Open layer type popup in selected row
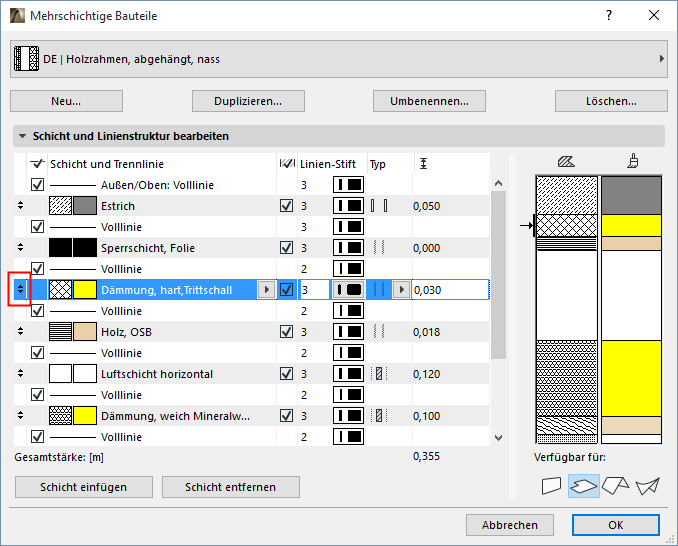This screenshot has height=546, width=678. pyautogui.click(x=401, y=290)
